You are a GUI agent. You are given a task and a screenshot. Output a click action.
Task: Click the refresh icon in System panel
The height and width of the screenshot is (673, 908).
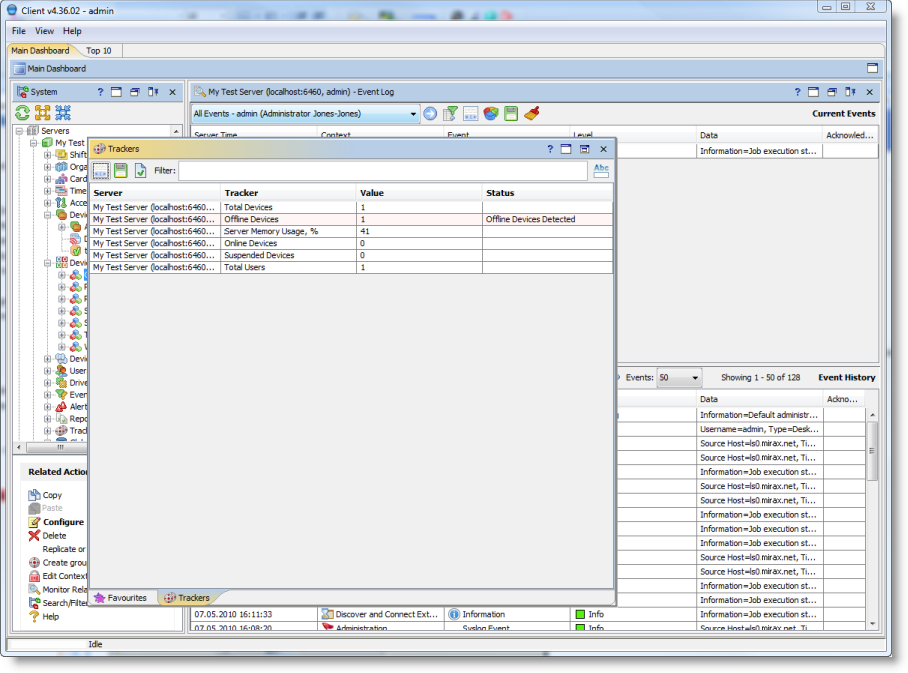pos(23,113)
